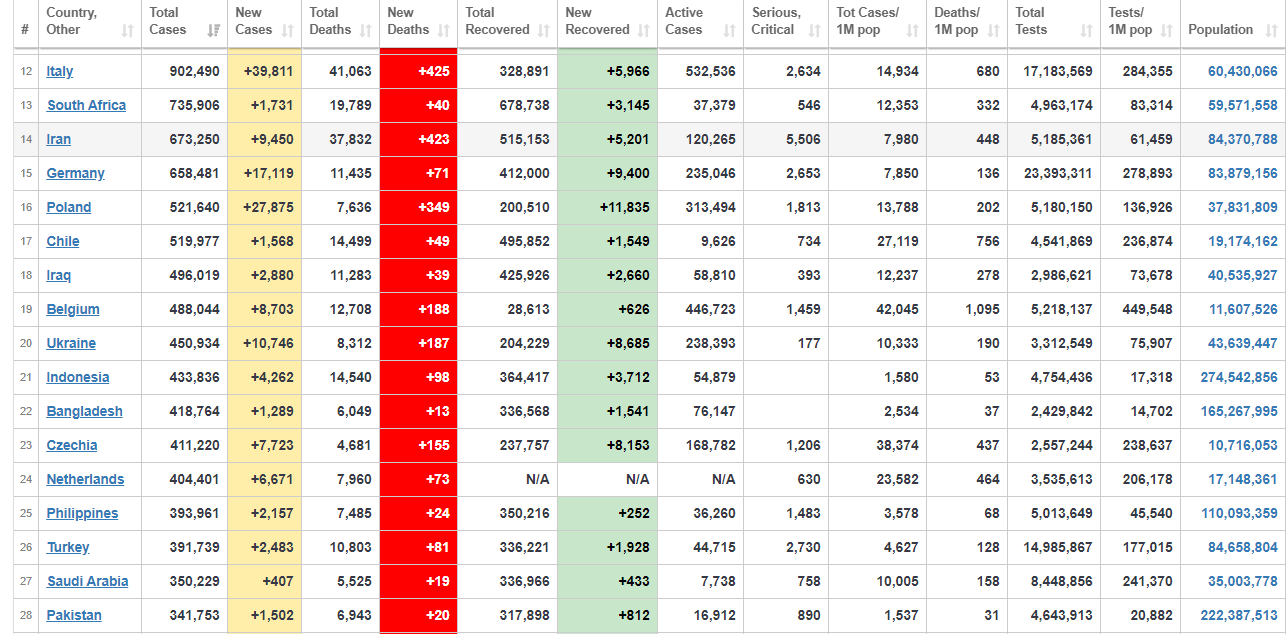Open the Czechia country link

click(x=72, y=445)
